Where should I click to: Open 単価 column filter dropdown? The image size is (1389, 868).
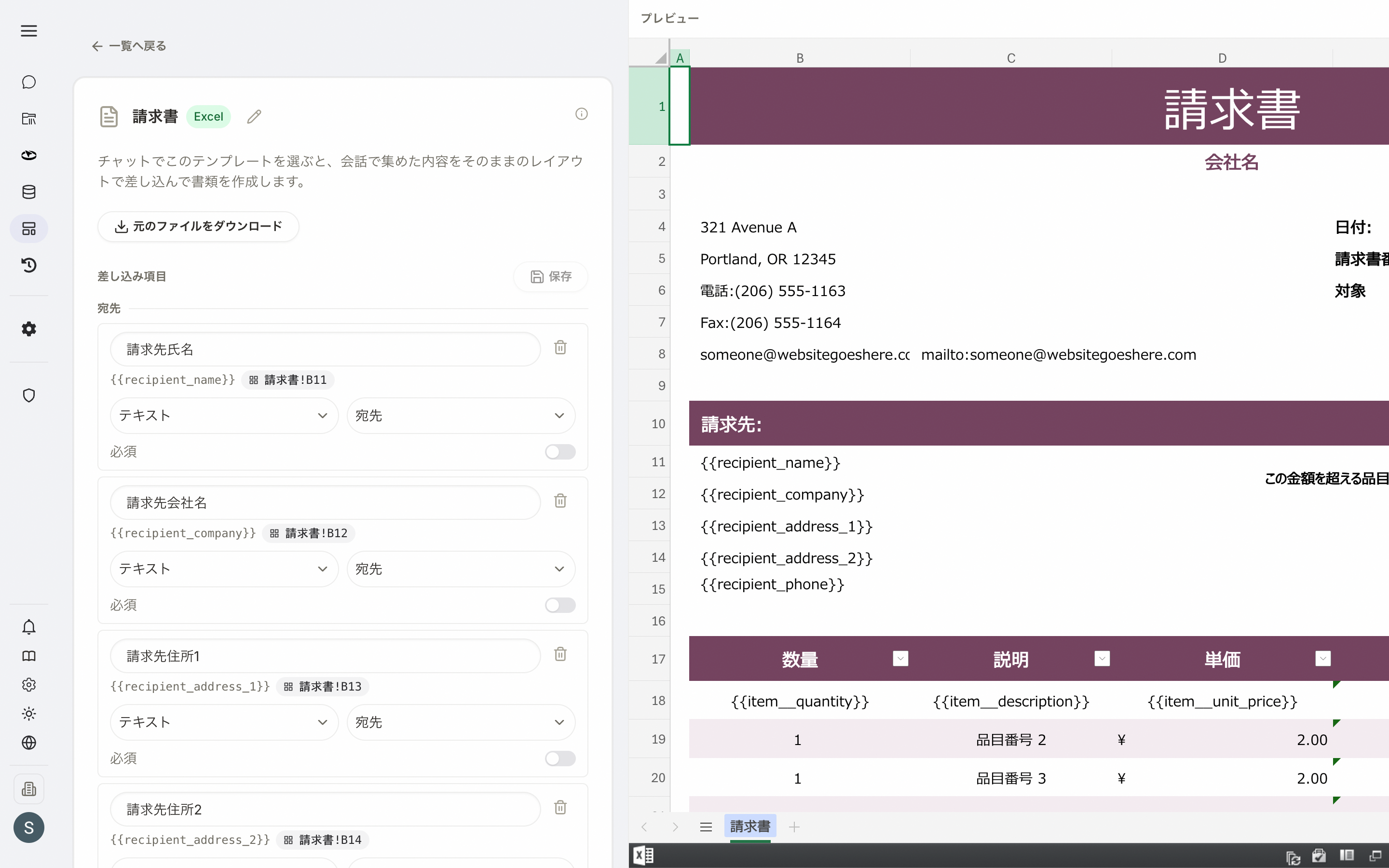click(1322, 658)
